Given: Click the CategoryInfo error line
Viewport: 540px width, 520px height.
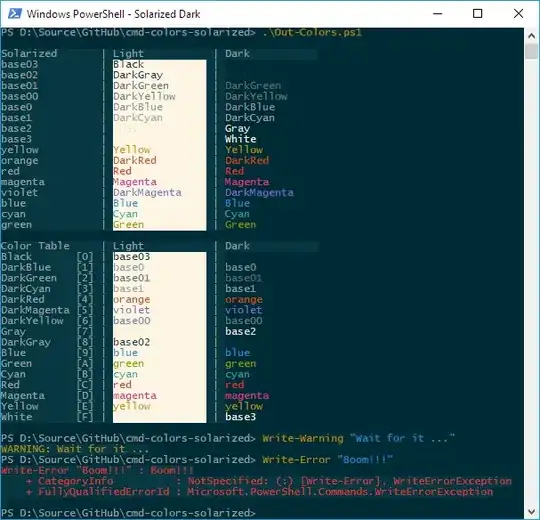Looking at the screenshot, I should [x=269, y=481].
